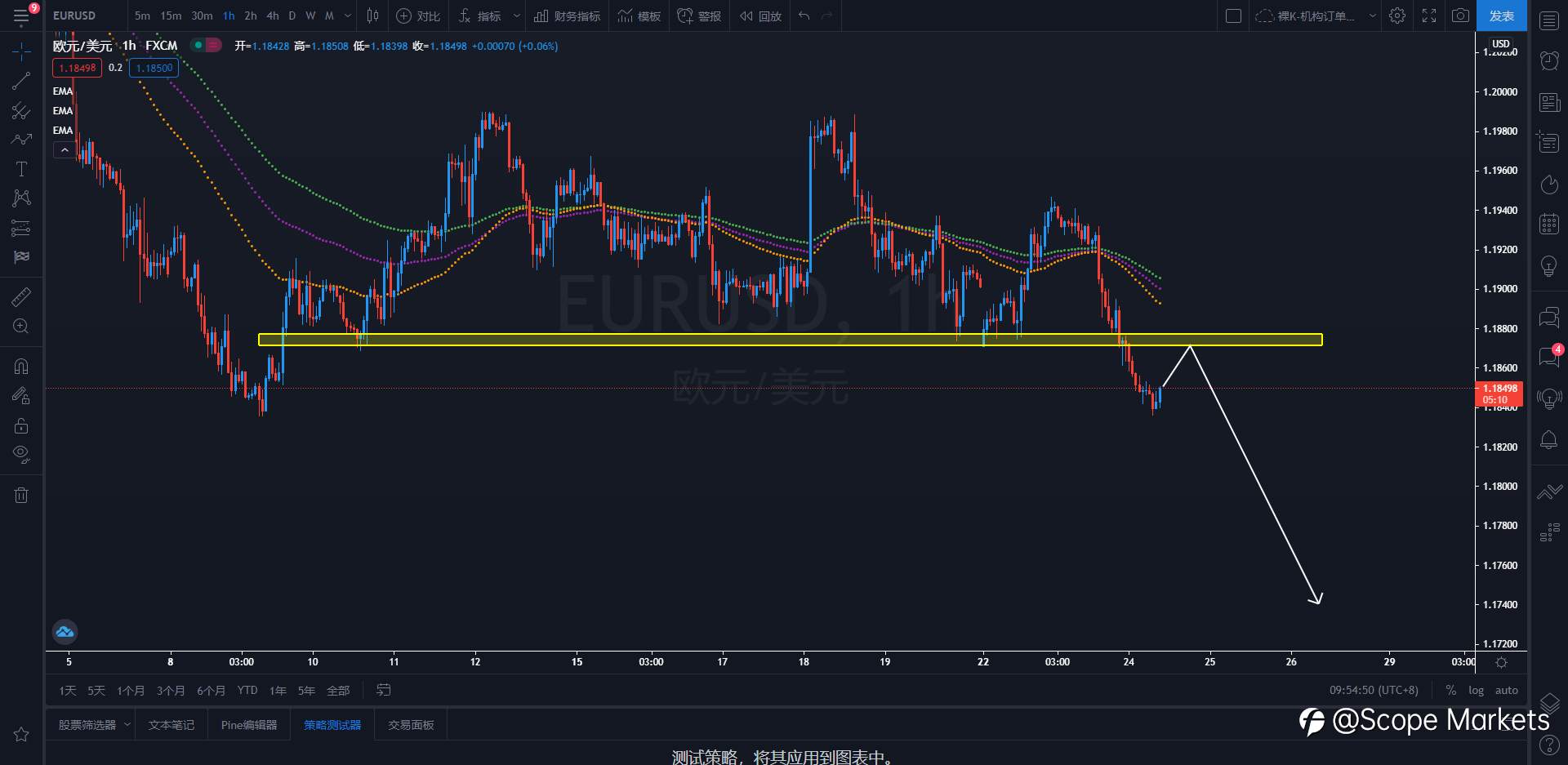Switch to the 交易面板 tab
Screen dimensions: 1568x765
[x=411, y=725]
